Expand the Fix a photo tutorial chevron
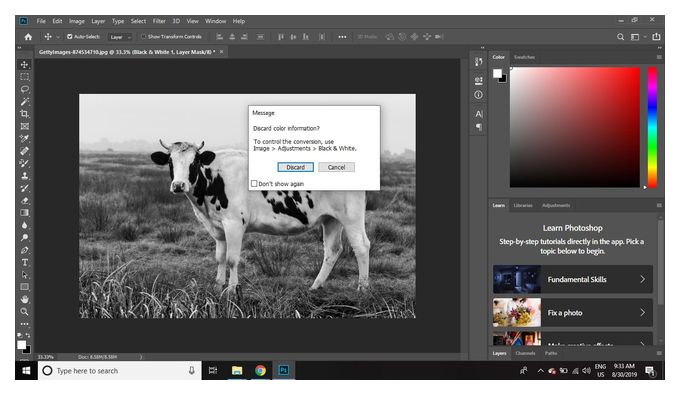The height and width of the screenshot is (395, 680). click(643, 313)
